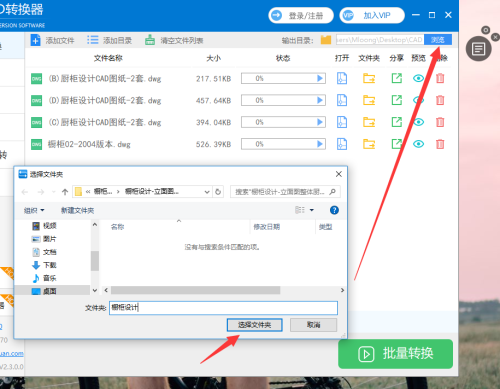Select file (C)厨柜设计CAD图纸-2套.dwg
The height and width of the screenshot is (389, 500).
point(105,122)
